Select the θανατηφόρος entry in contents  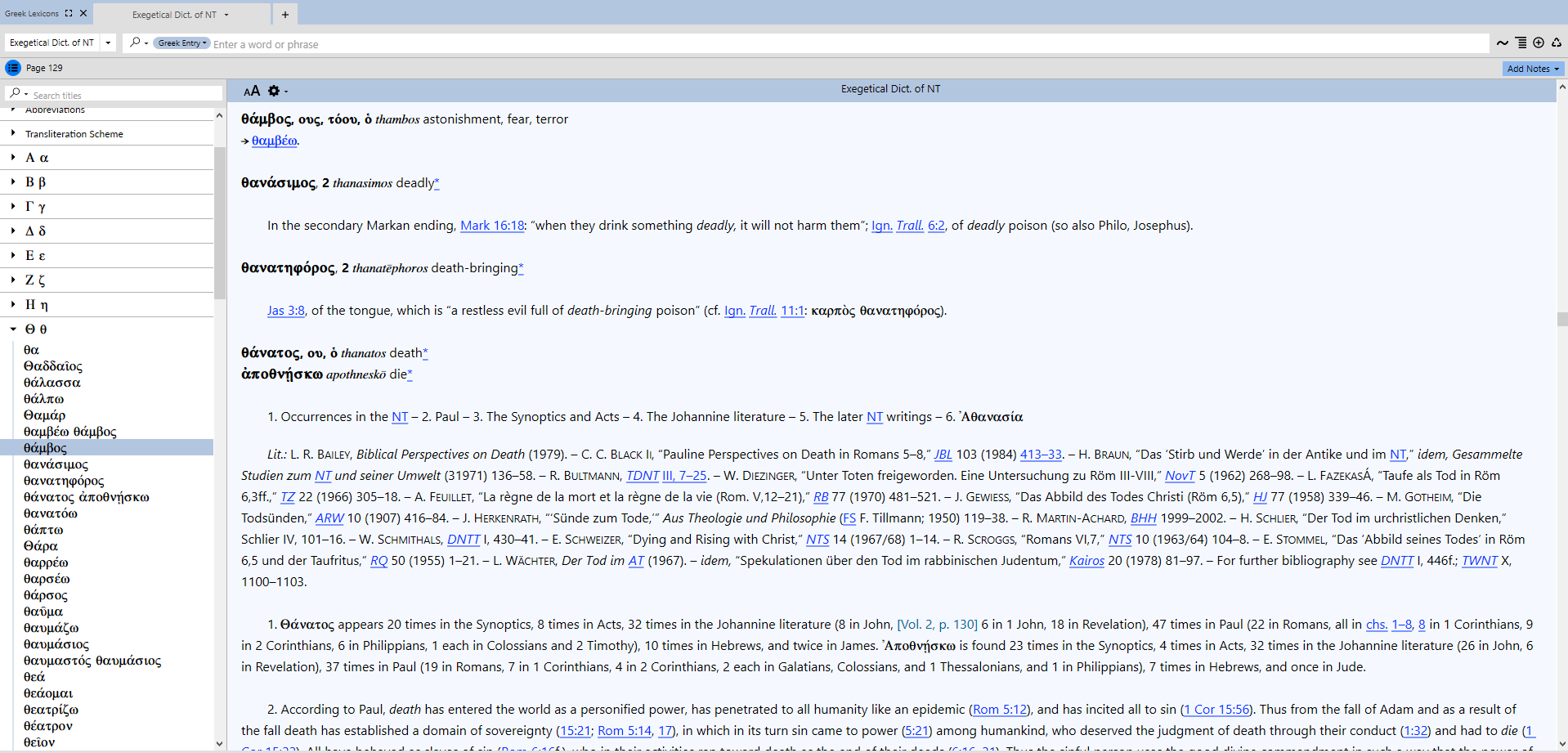tap(64, 481)
